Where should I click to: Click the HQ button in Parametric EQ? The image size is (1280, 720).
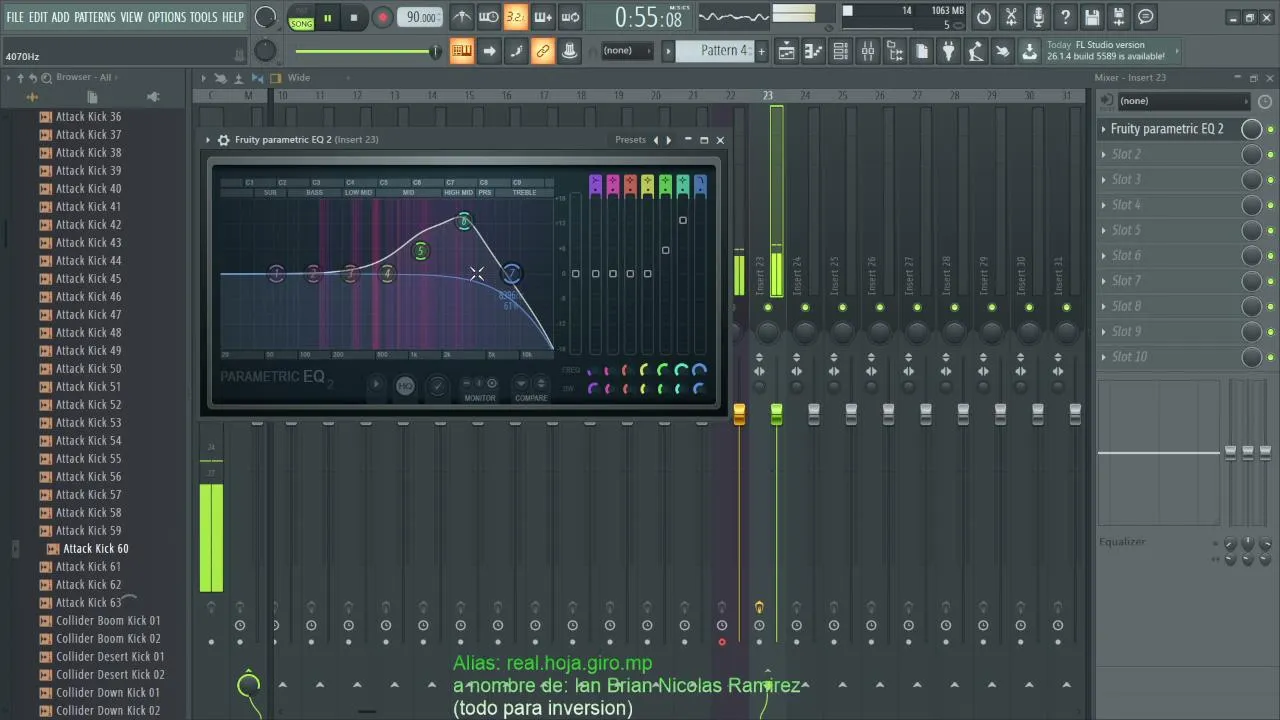tap(405, 386)
